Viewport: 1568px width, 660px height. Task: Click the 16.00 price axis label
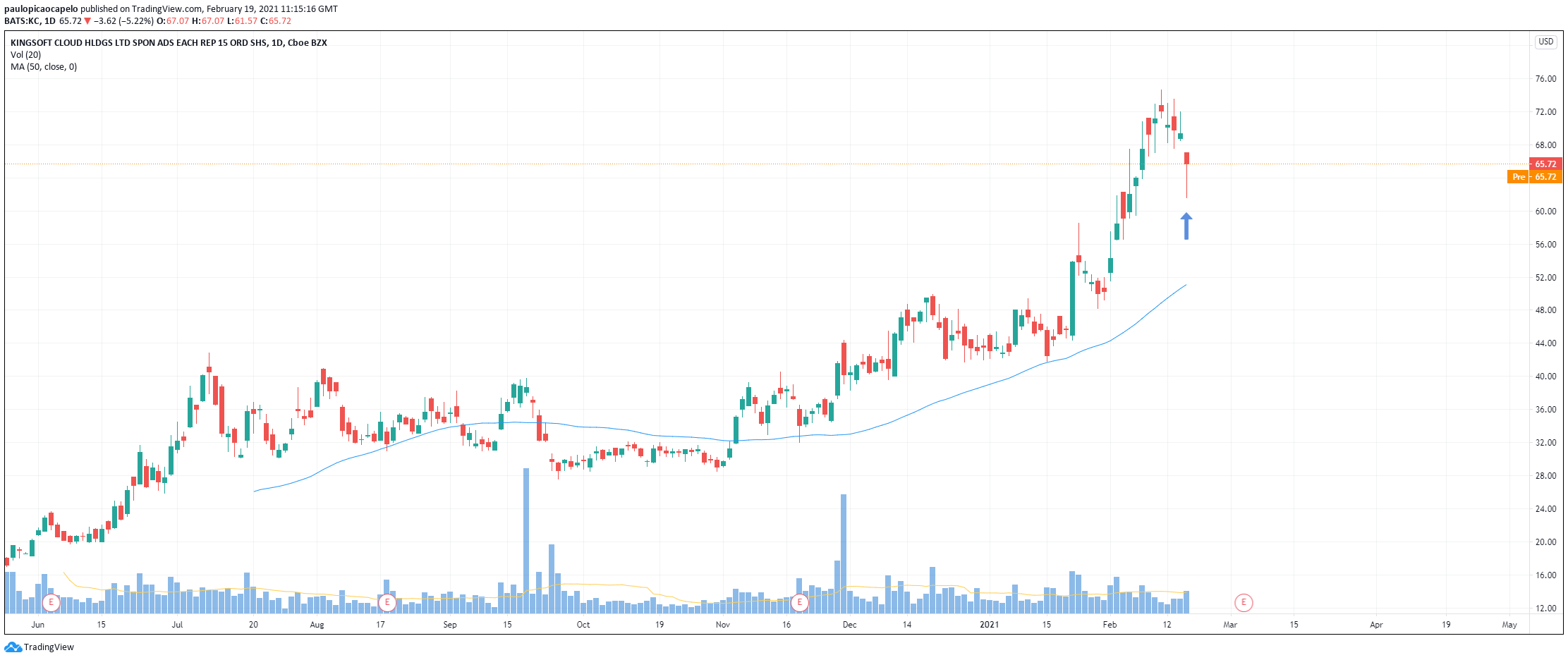(x=1545, y=575)
